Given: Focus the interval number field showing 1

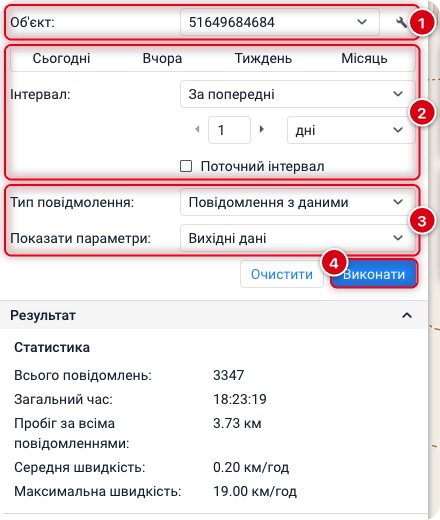Looking at the screenshot, I should (x=229, y=130).
